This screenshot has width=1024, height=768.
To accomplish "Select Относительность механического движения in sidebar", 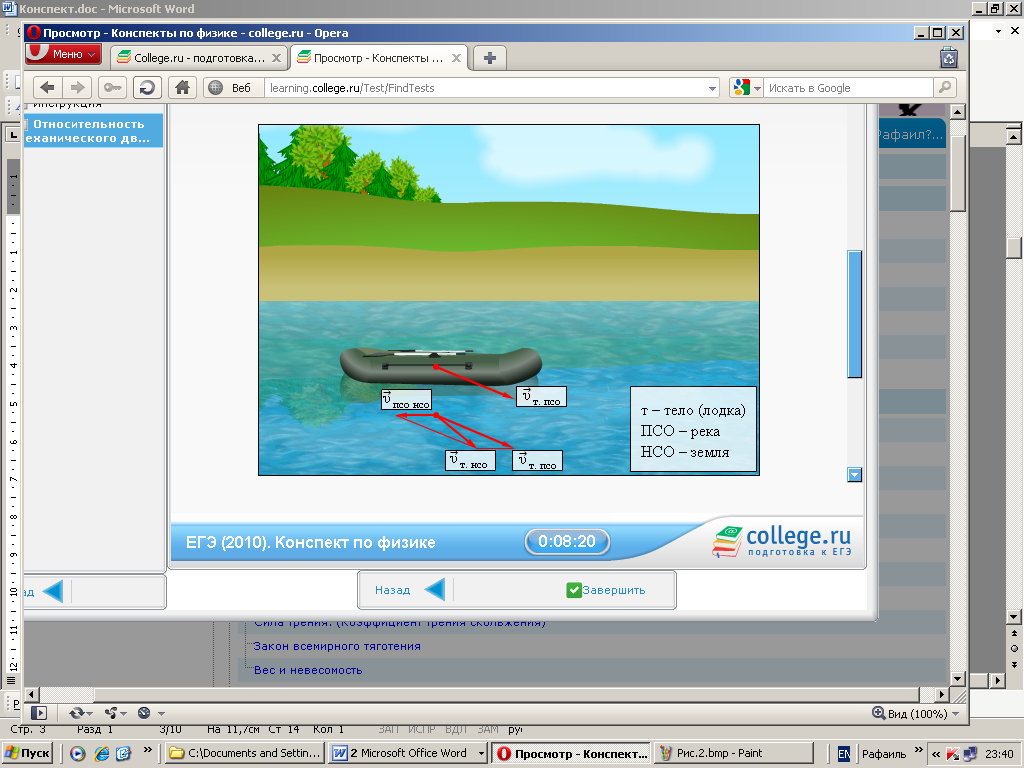I will tap(93, 131).
